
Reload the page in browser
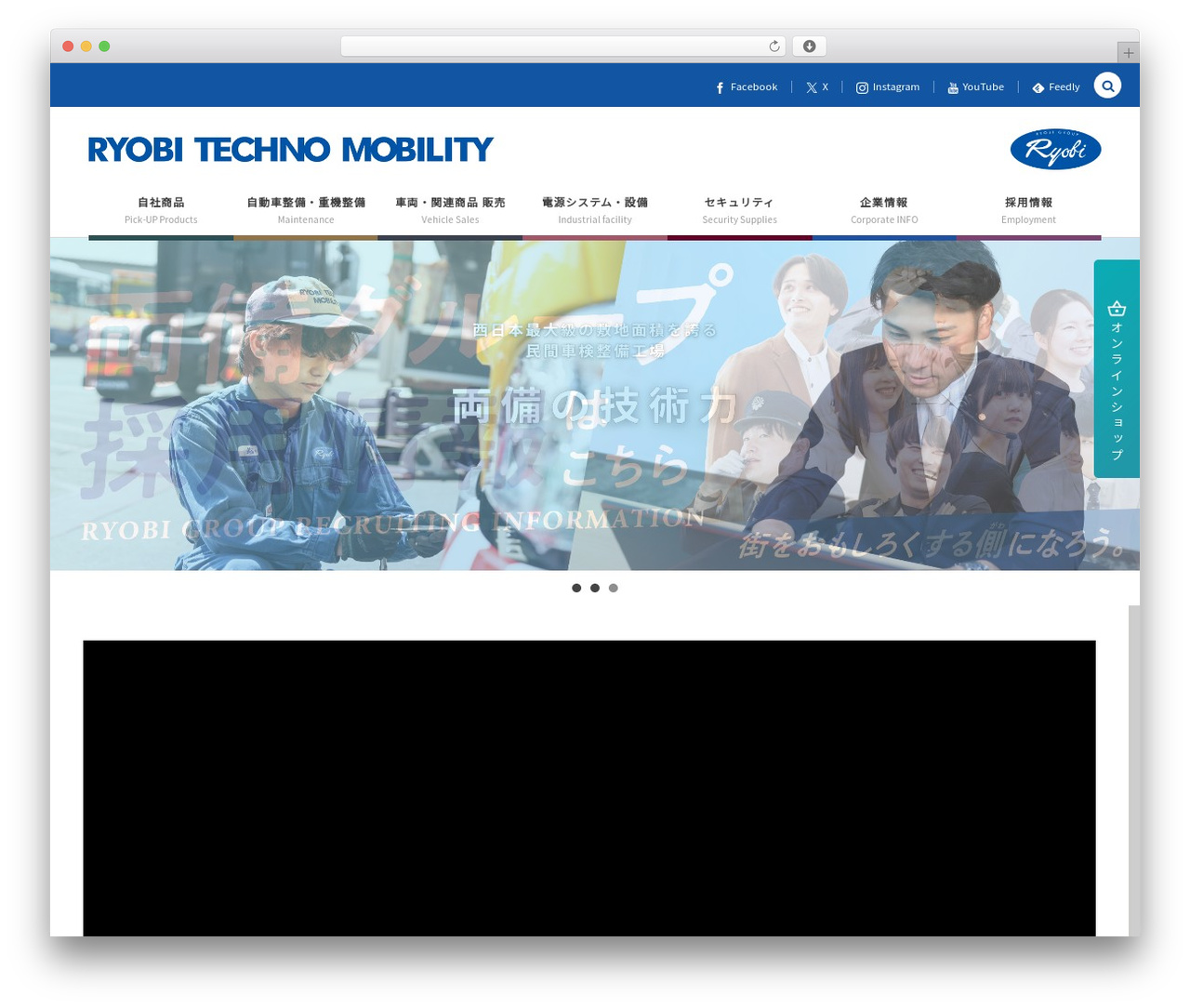pos(774,46)
